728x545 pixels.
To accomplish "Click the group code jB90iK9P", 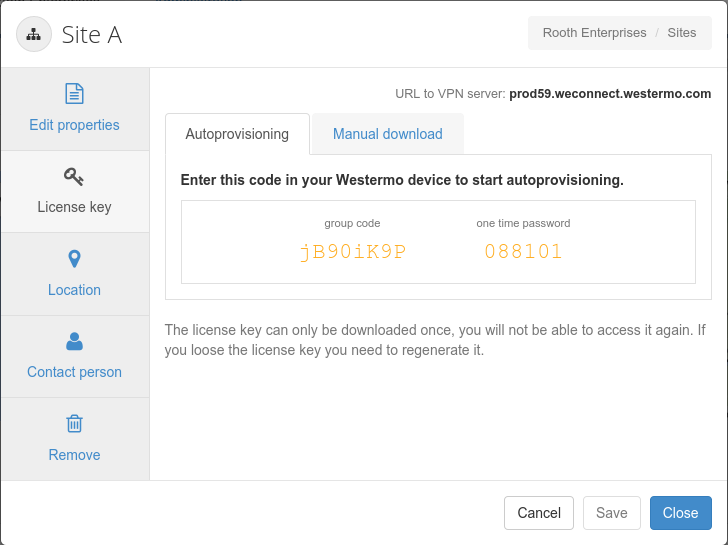I will (352, 252).
